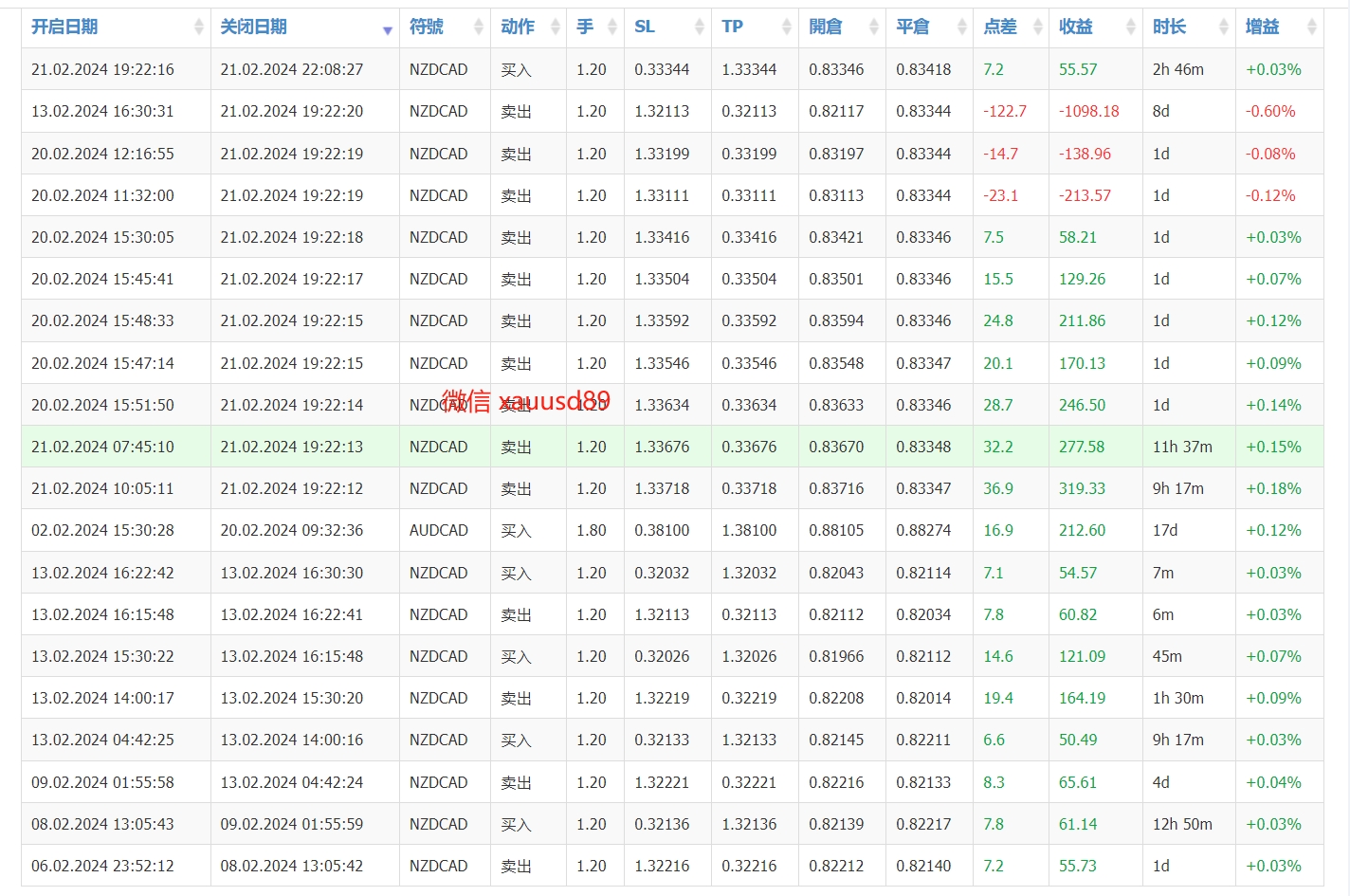
Task: Click sort arrows beside SL header
Action: tap(699, 27)
